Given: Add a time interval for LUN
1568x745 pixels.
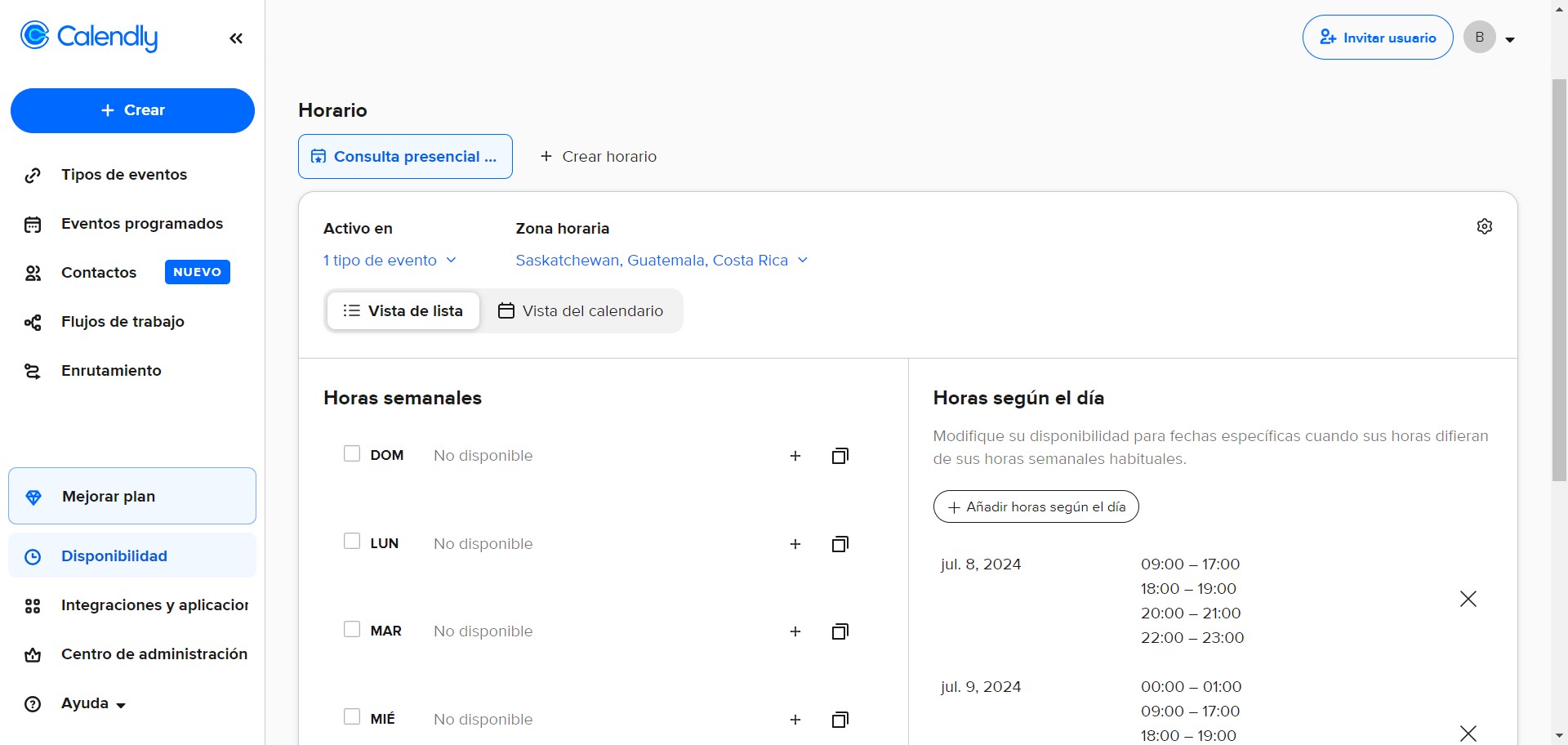Looking at the screenshot, I should [795, 544].
